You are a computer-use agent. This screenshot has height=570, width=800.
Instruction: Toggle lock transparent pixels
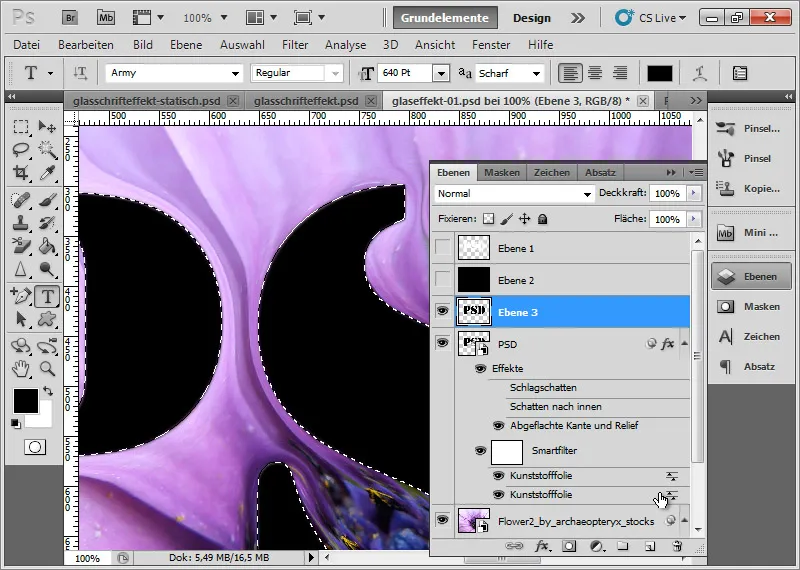(x=489, y=219)
